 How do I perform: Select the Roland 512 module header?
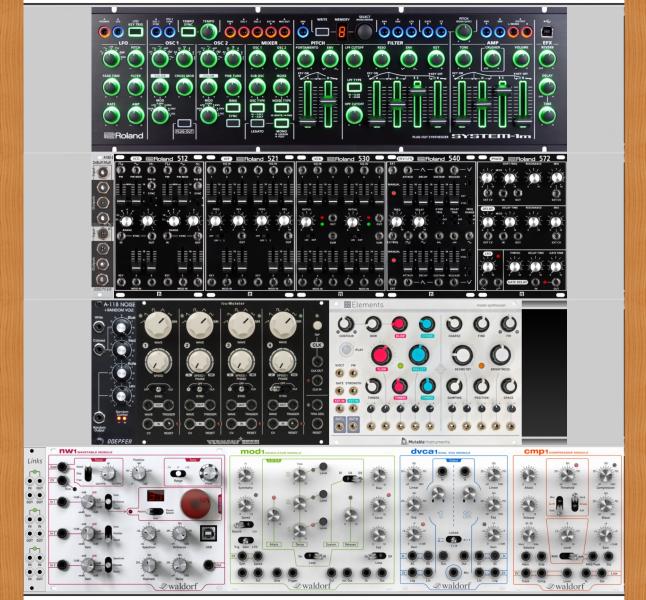point(159,158)
